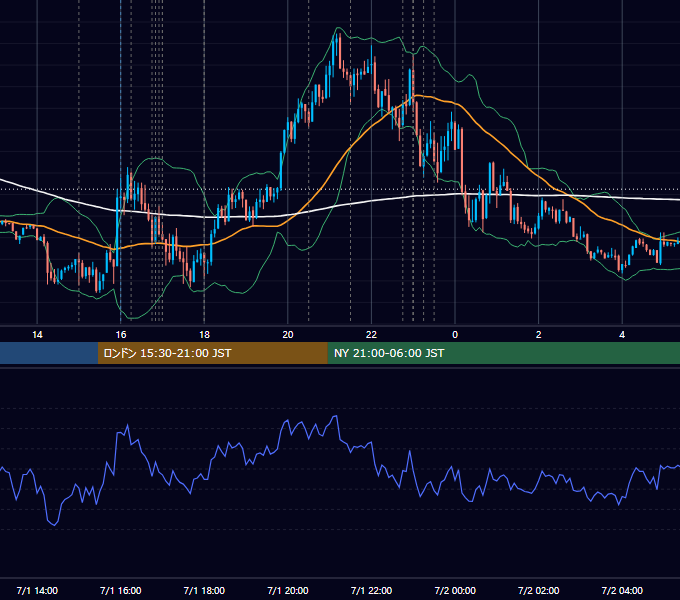Viewport: 680px width, 600px height.
Task: Click the 7/2 02:00 time label
Action: pos(538,590)
